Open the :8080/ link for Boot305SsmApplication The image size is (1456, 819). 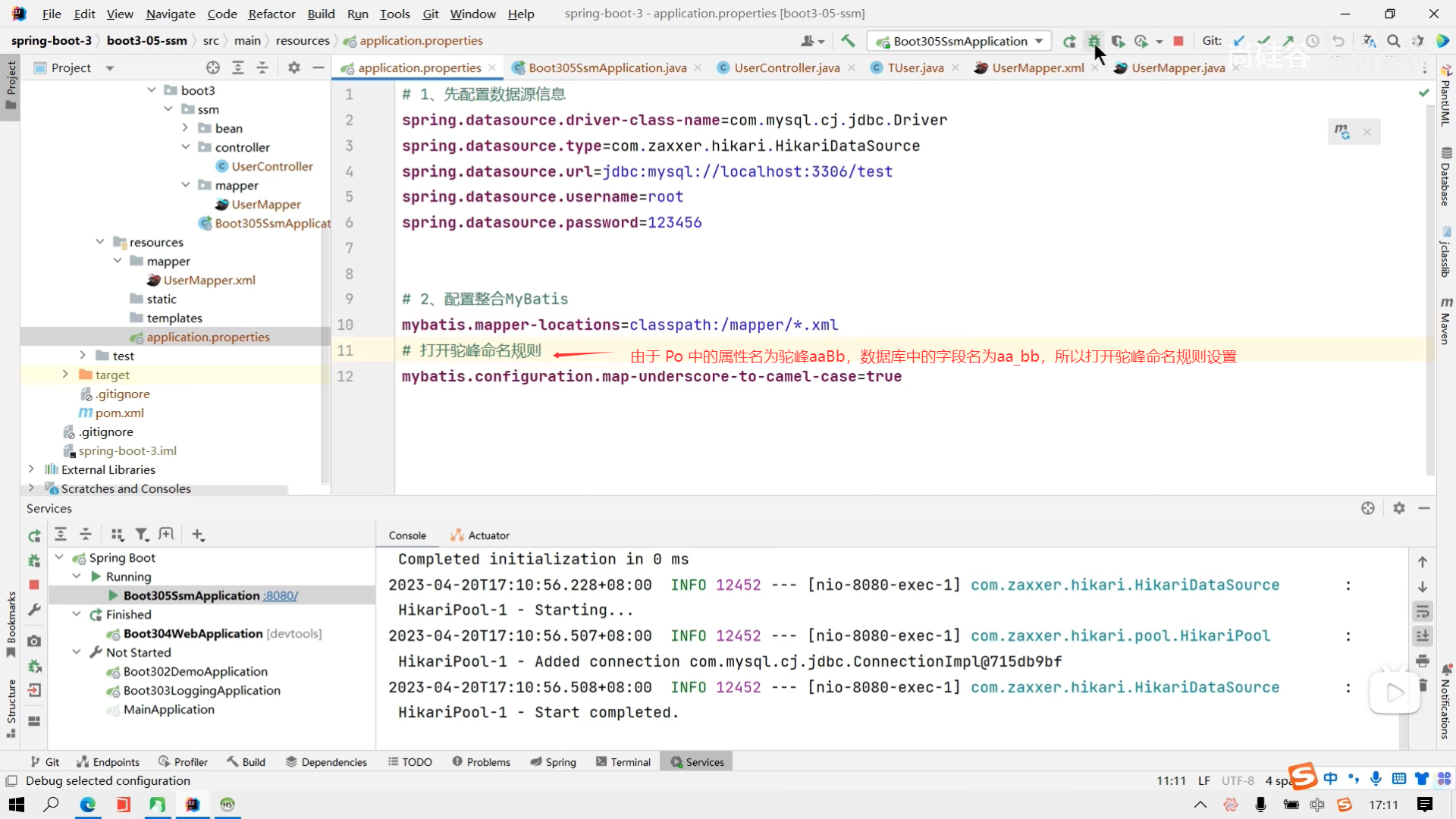click(280, 596)
